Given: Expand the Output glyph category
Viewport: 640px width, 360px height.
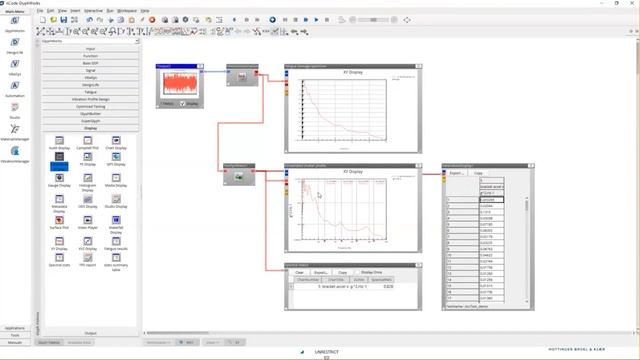Looking at the screenshot, I should click(x=90, y=333).
